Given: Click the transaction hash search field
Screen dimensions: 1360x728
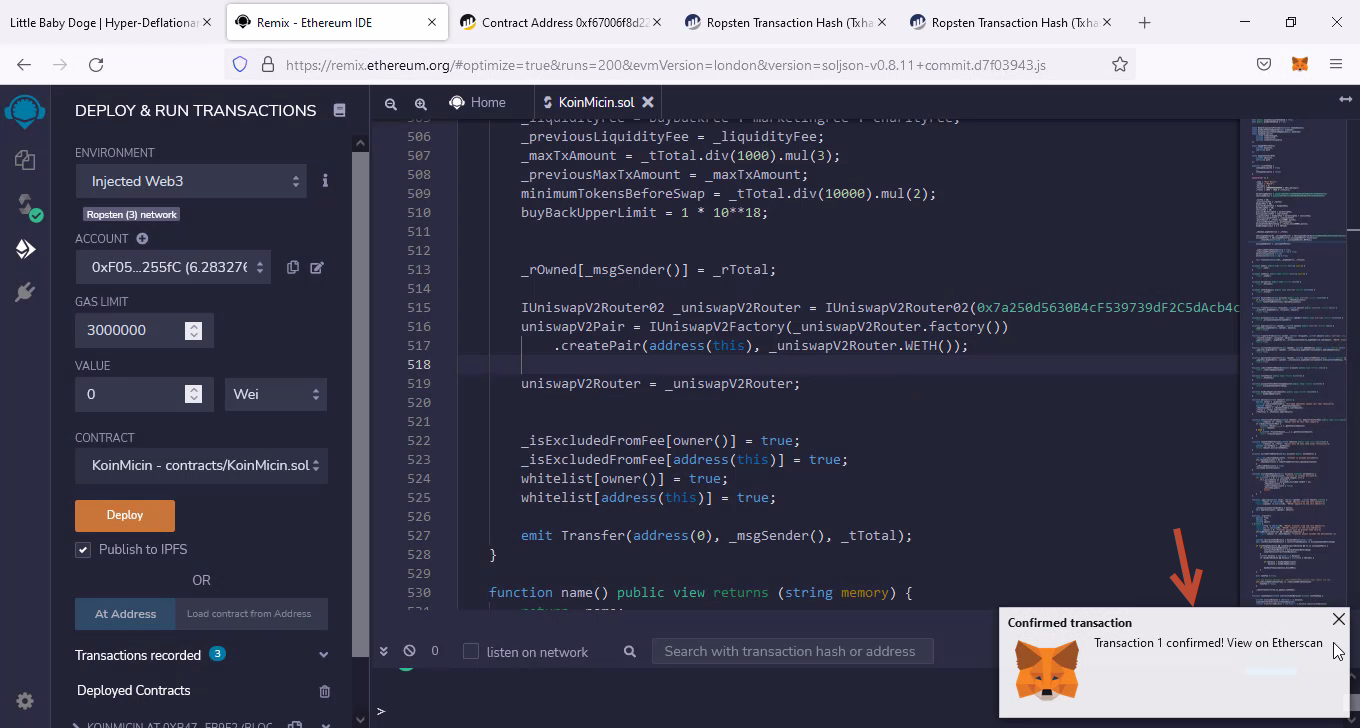Looking at the screenshot, I should (791, 651).
